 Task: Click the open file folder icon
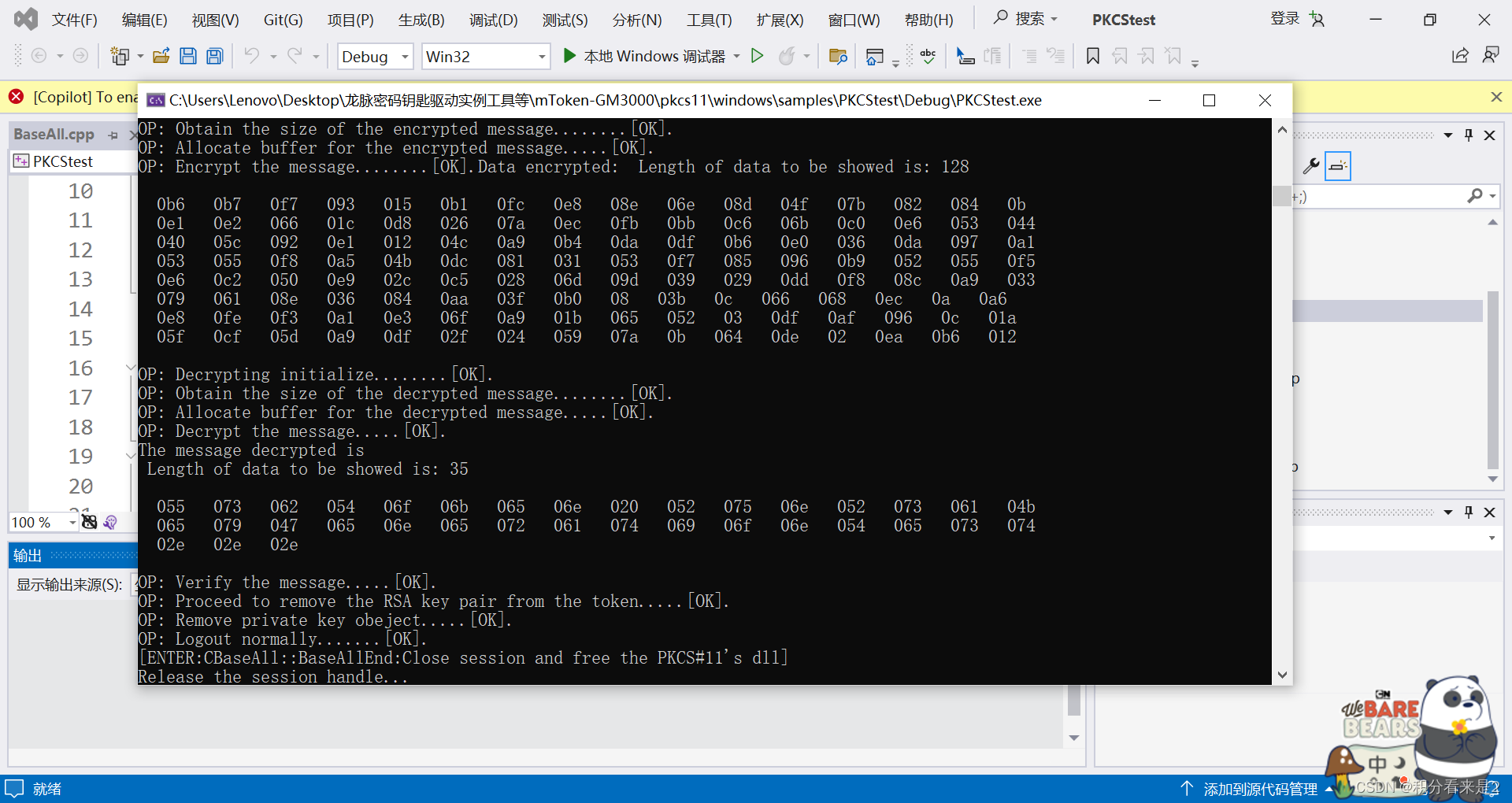pyautogui.click(x=161, y=56)
